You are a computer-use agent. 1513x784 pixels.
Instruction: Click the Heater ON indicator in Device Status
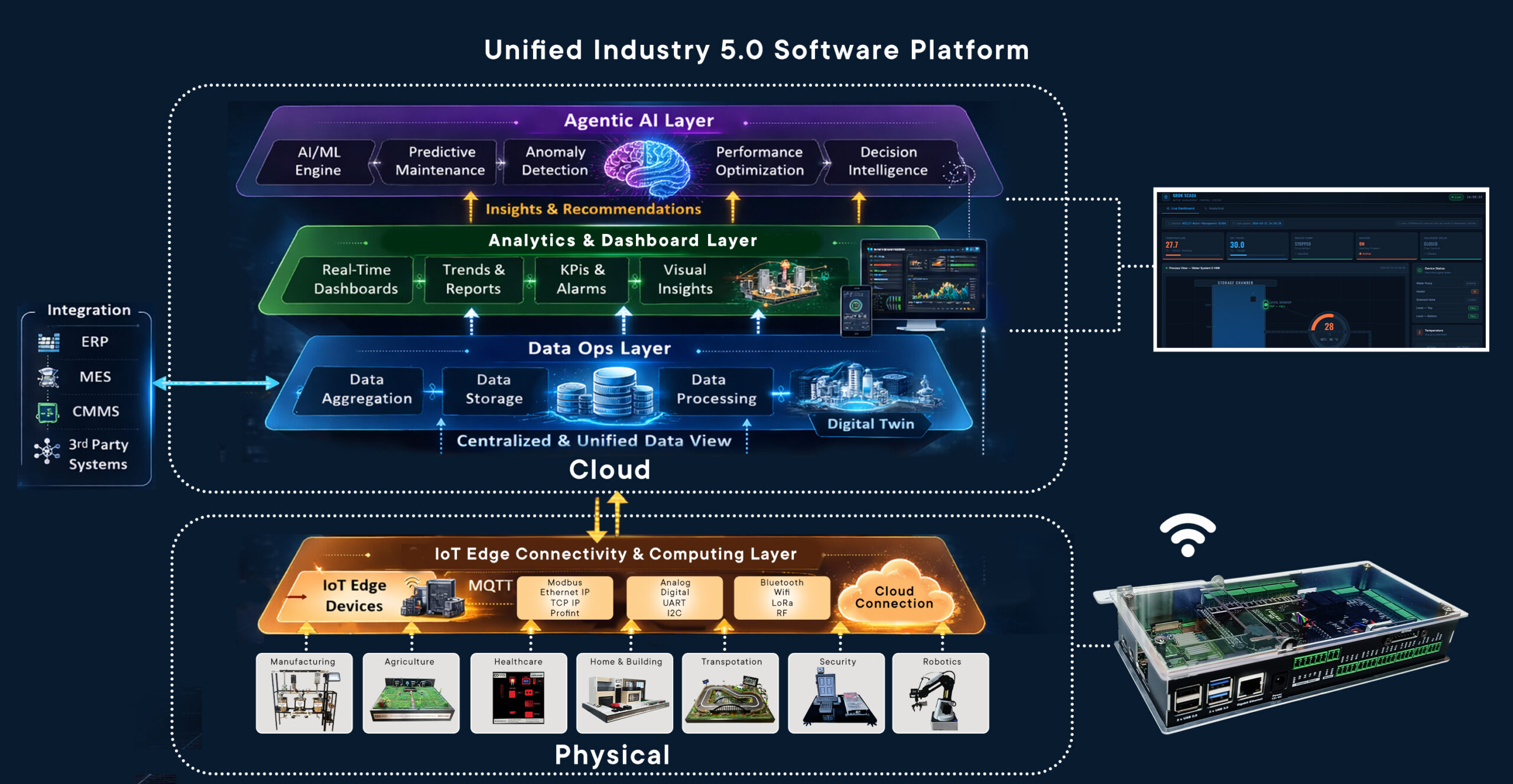(1475, 291)
